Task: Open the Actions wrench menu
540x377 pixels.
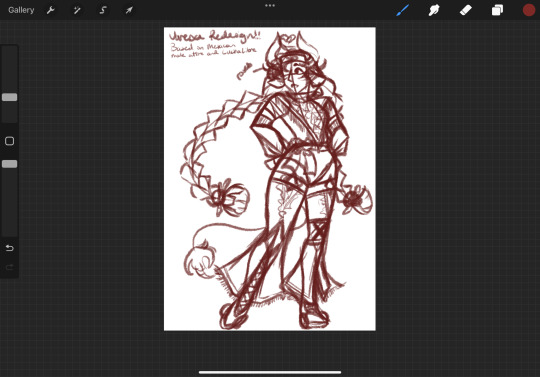Action: [51, 10]
